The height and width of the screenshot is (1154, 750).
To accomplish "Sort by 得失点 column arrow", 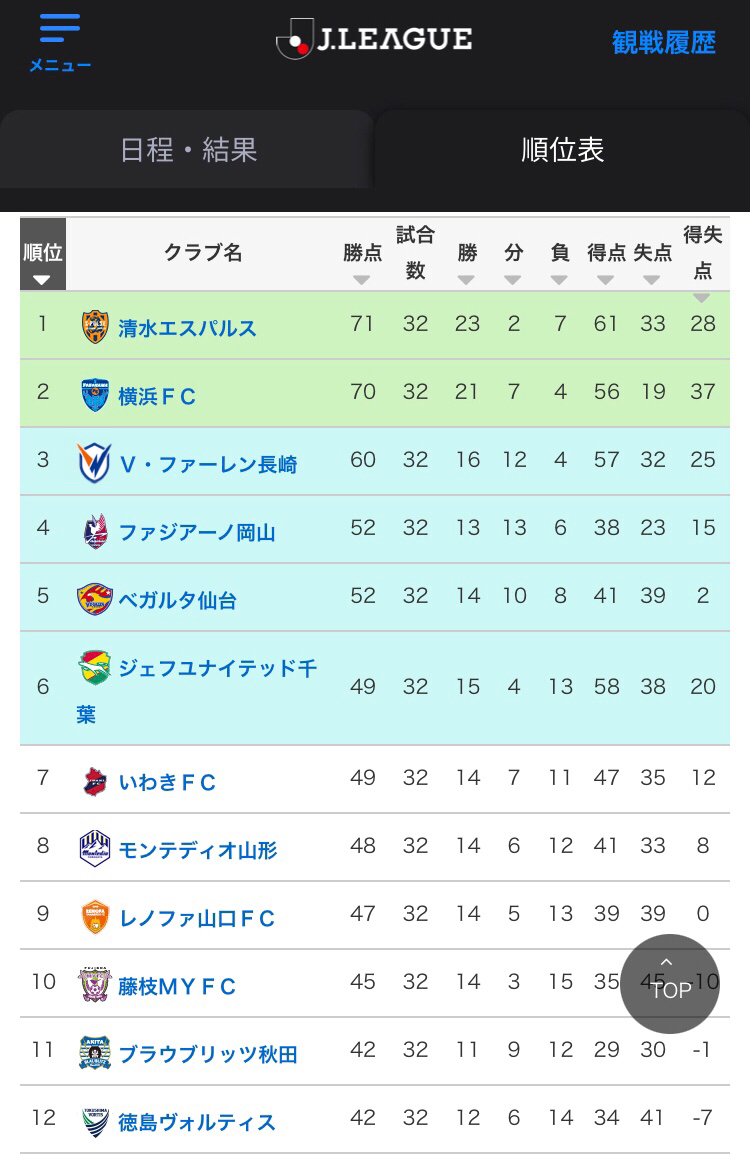I will pyautogui.click(x=701, y=297).
